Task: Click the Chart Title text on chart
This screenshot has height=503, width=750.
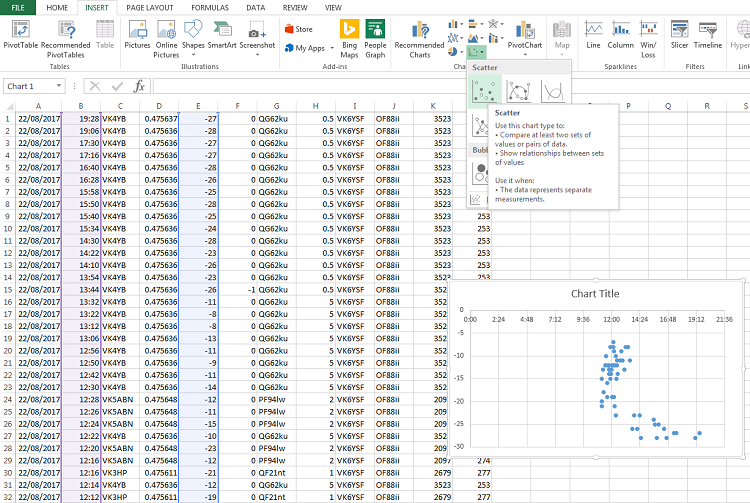Action: click(594, 294)
